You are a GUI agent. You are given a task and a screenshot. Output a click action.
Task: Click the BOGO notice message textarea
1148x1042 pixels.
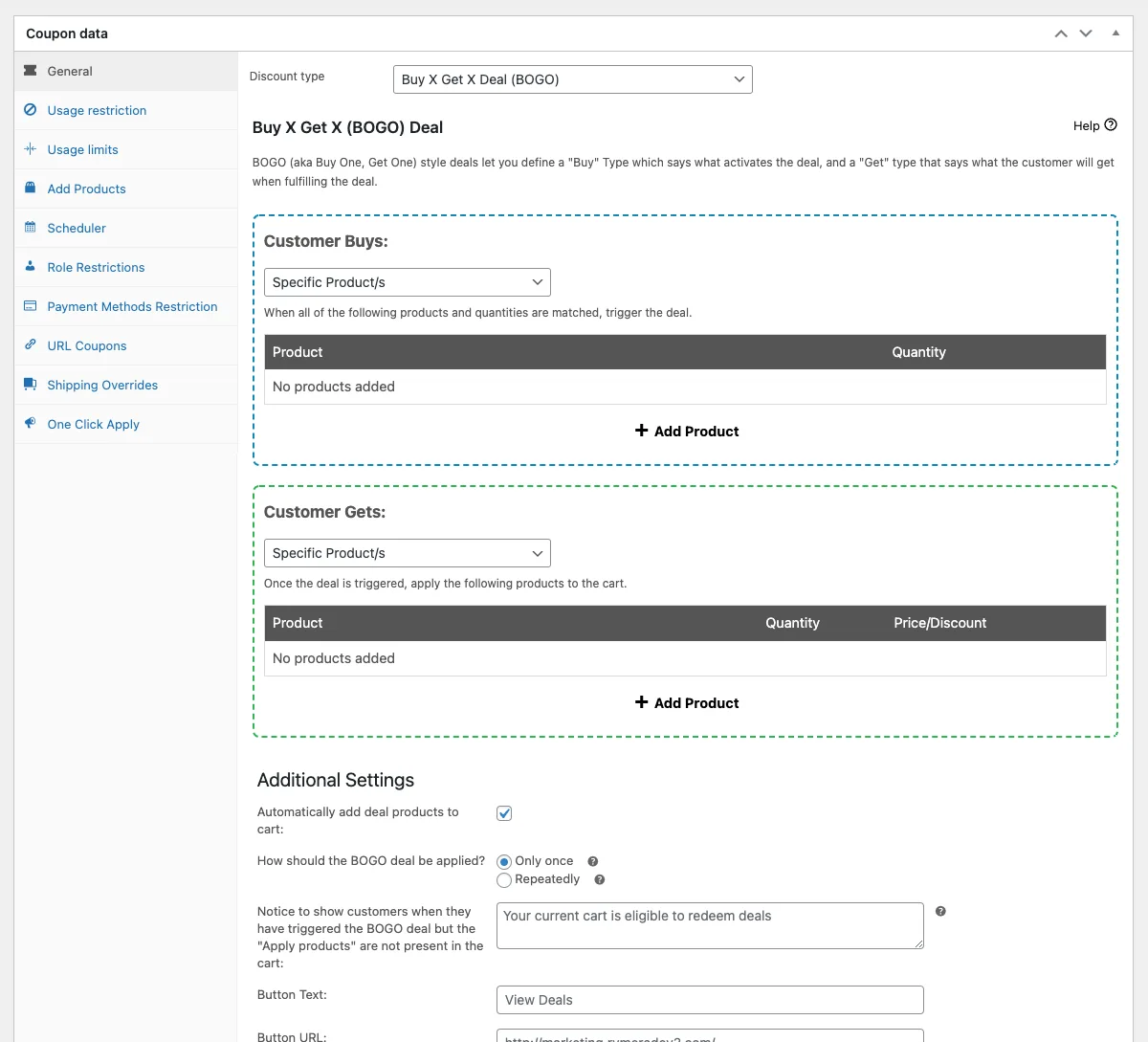coord(710,925)
